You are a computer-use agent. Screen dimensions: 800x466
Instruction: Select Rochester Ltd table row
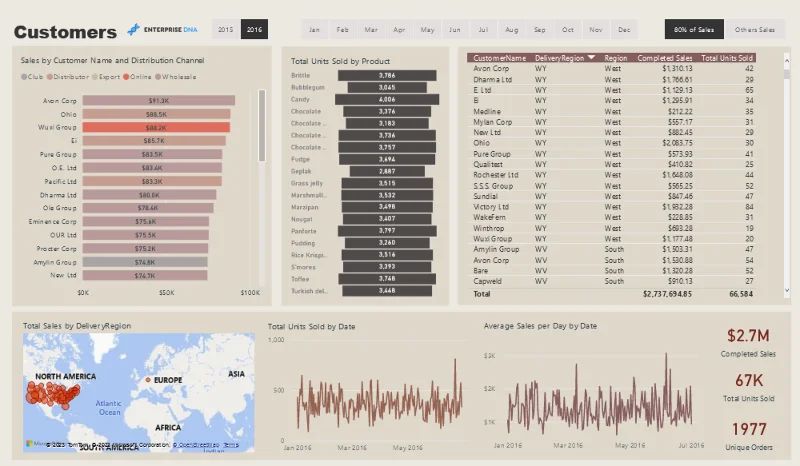pyautogui.click(x=611, y=175)
